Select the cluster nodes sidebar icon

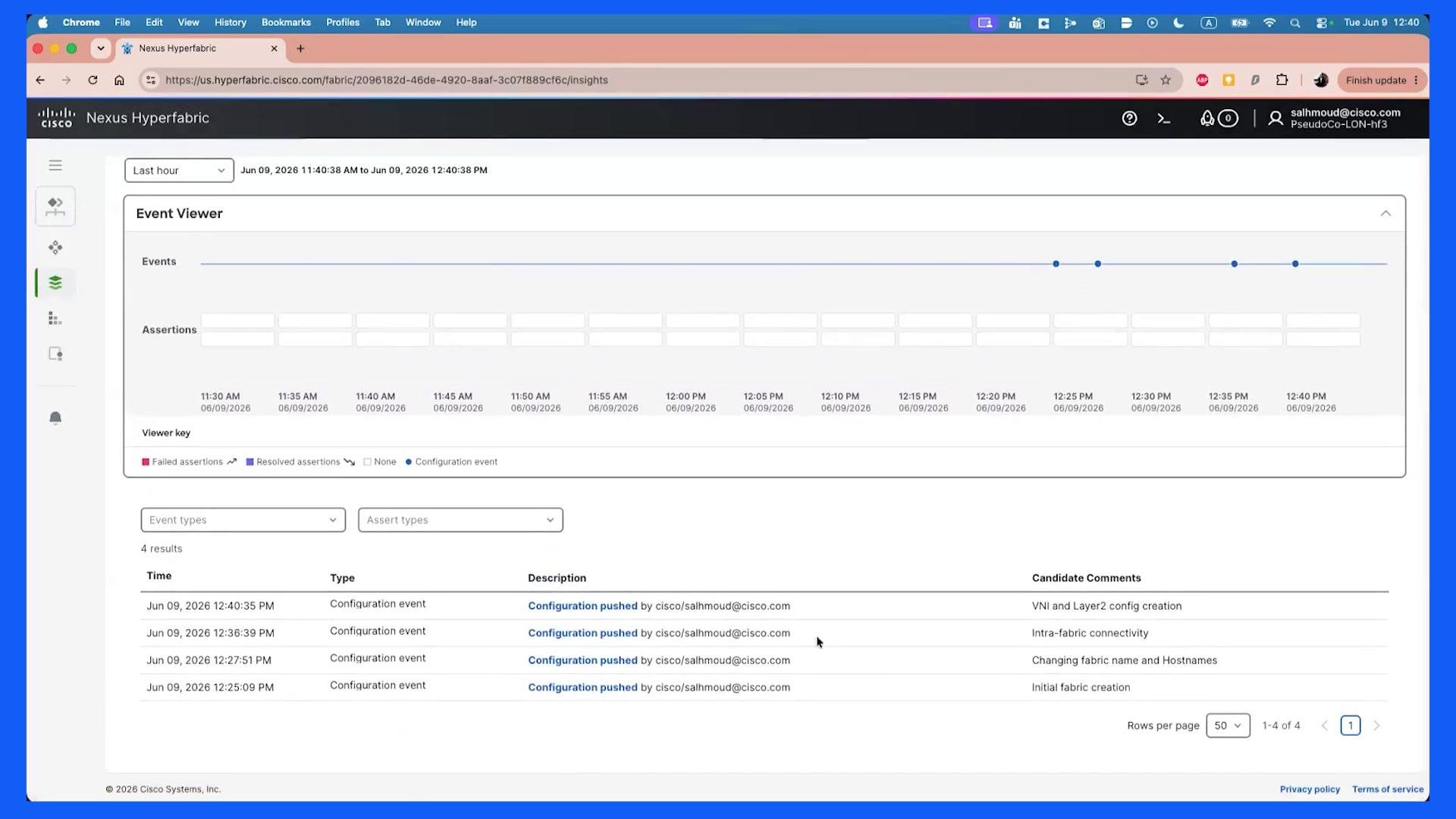point(55,247)
